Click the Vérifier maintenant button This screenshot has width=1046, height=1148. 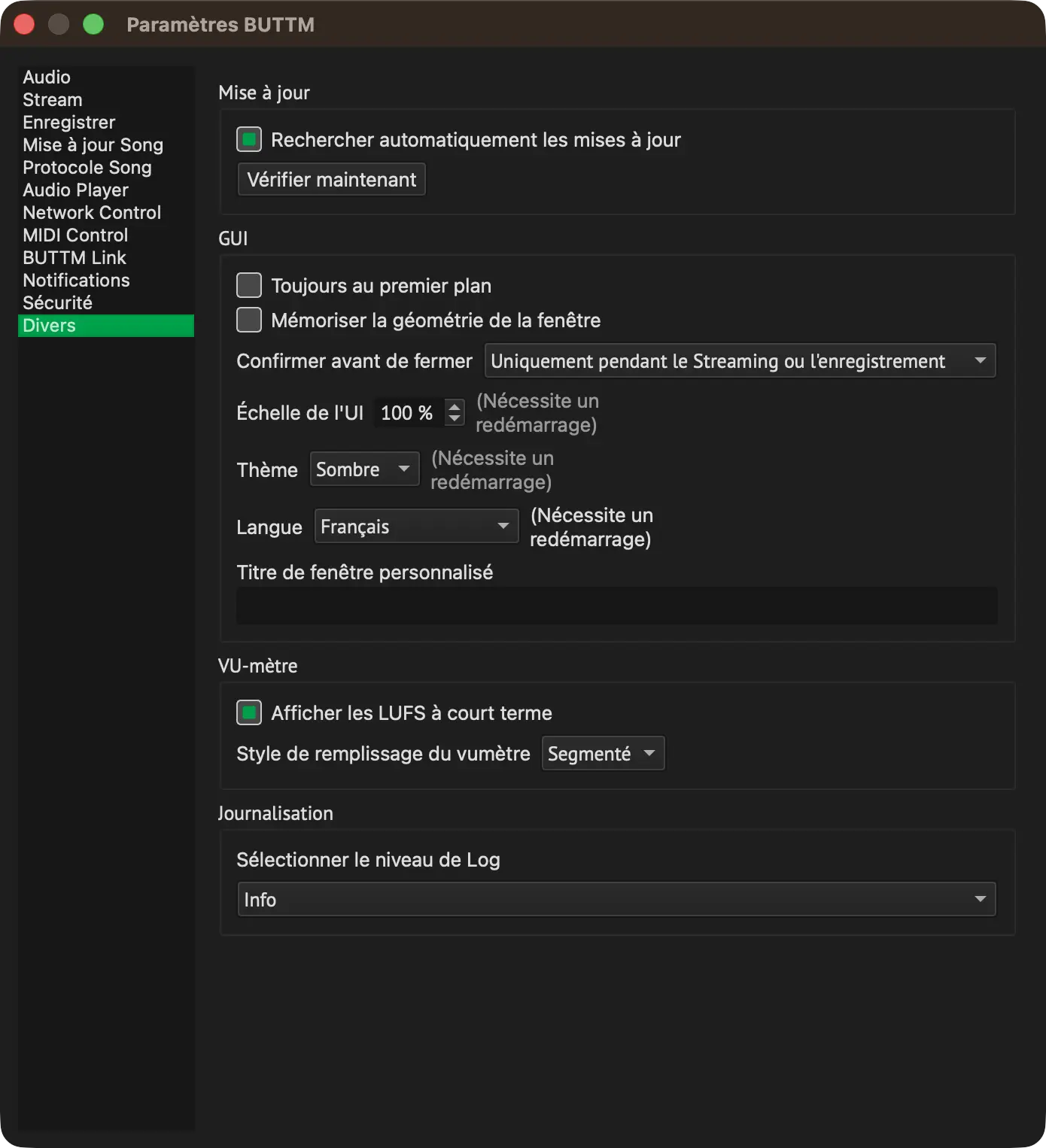pos(332,180)
